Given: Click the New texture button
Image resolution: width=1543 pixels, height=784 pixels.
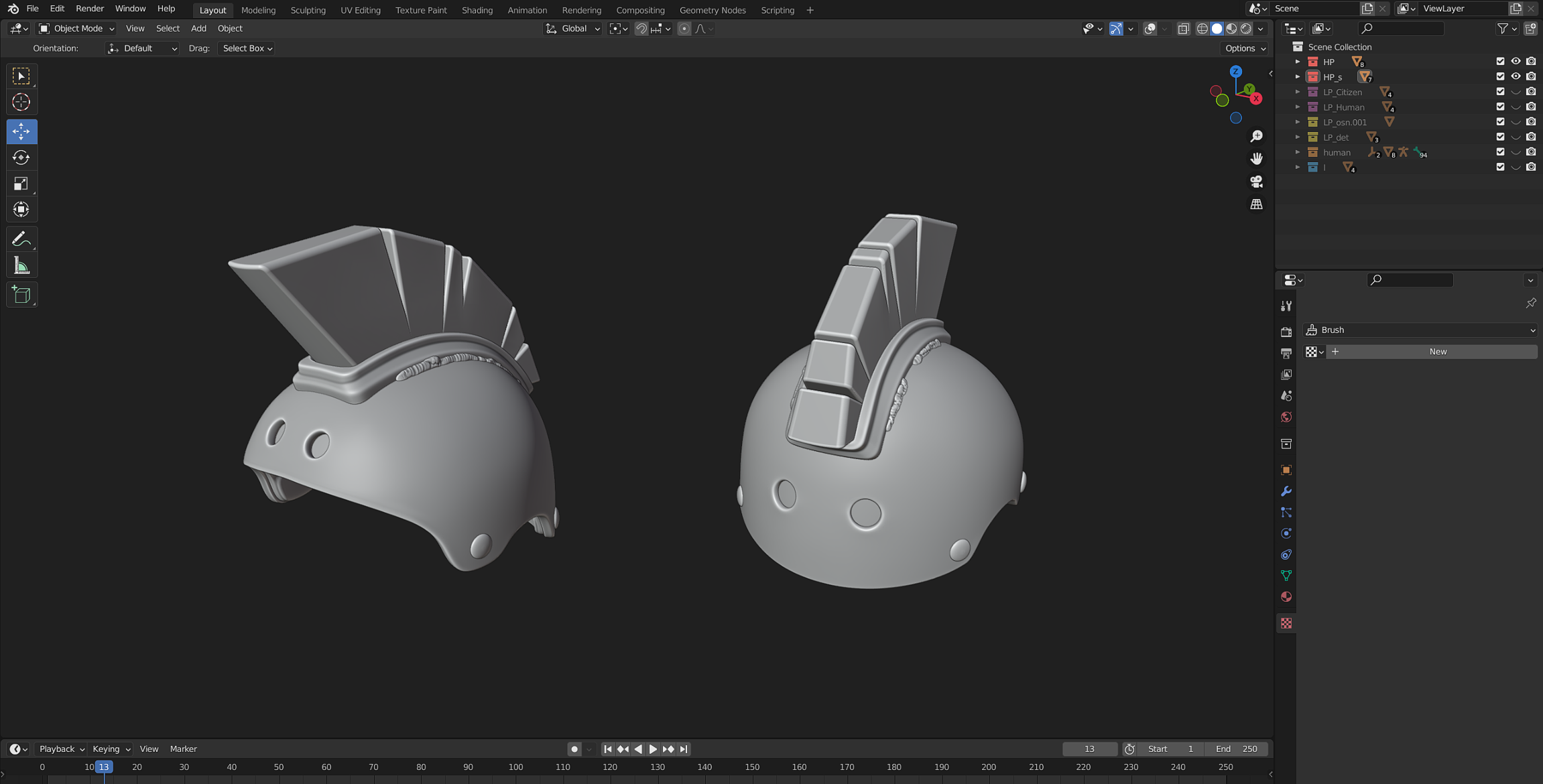Looking at the screenshot, I should pos(1437,352).
